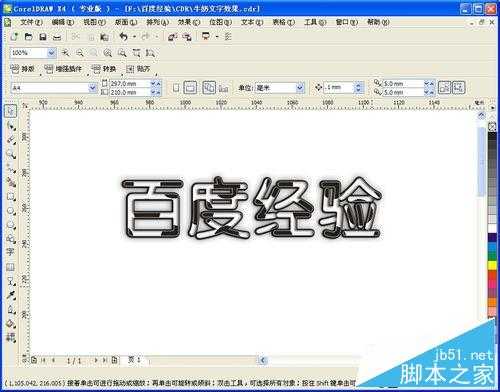Pick the yellow palette swatch
Screen dimensions: 500x392
click(492, 265)
